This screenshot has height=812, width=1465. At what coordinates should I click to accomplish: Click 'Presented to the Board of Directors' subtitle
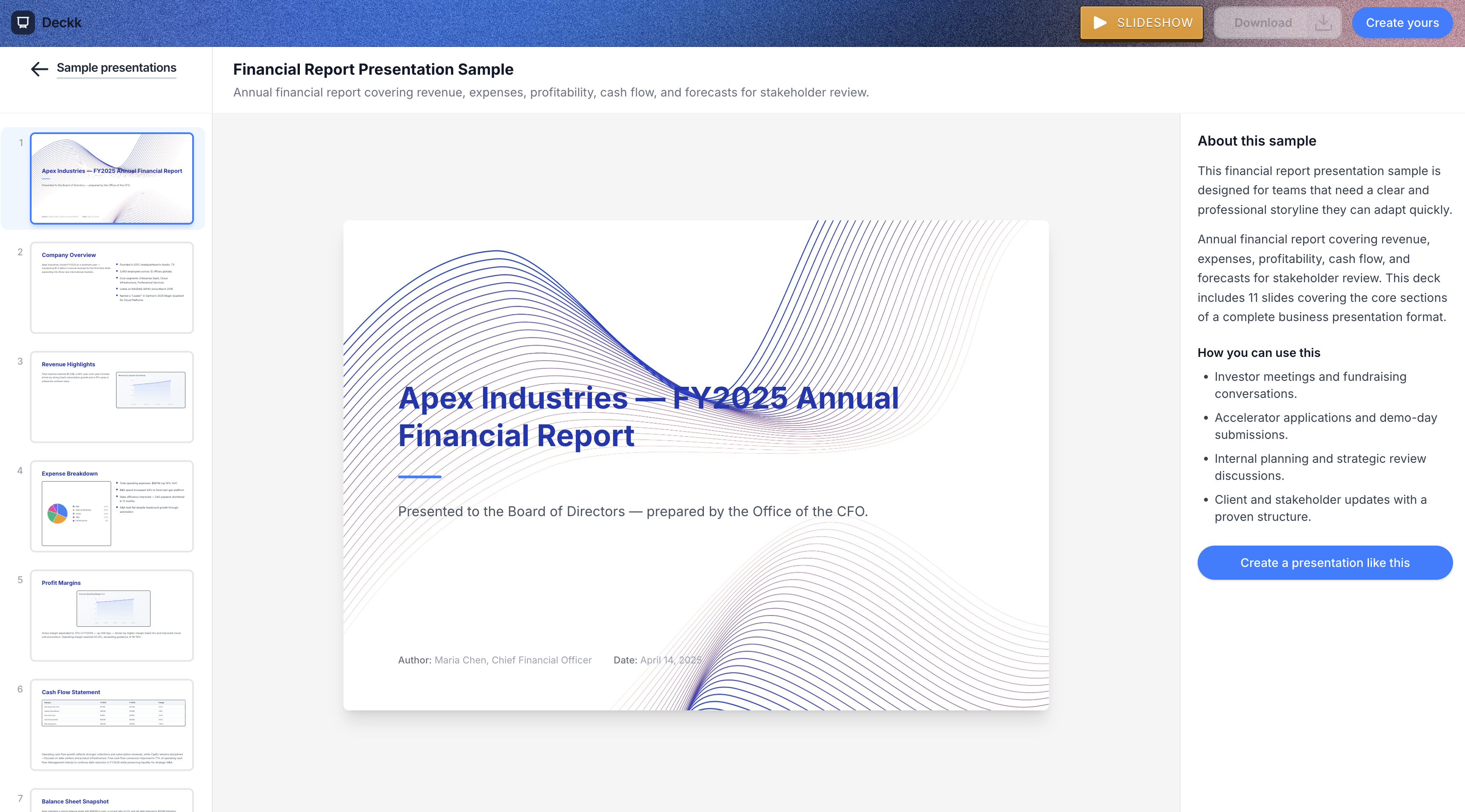pyautogui.click(x=633, y=511)
